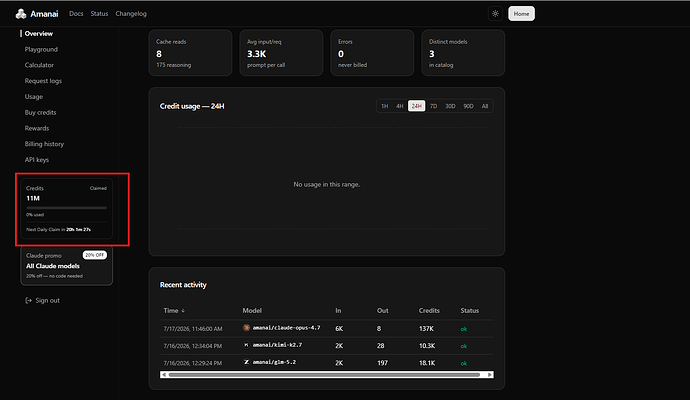This screenshot has width=690, height=400.
Task: Click the Next Daily Claim countdown text
Action: (59, 230)
